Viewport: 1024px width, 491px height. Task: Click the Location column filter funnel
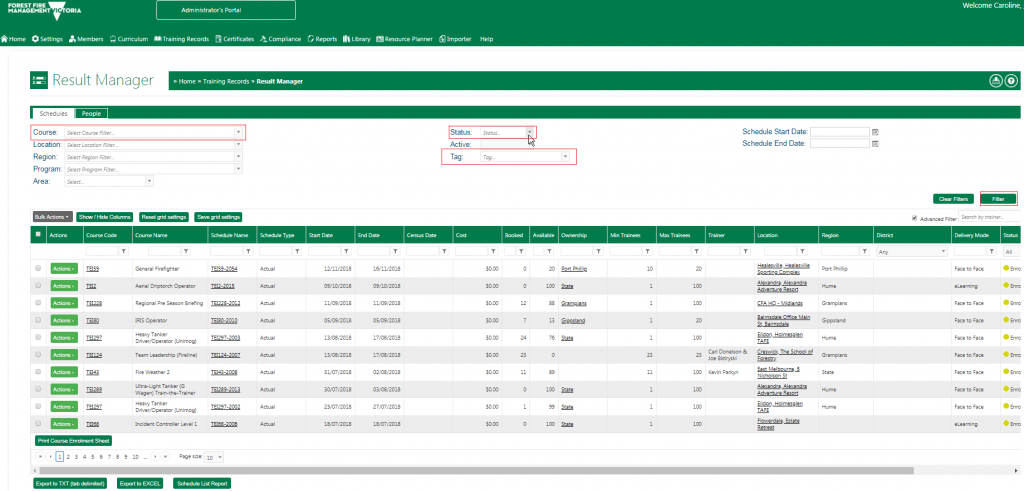click(802, 251)
